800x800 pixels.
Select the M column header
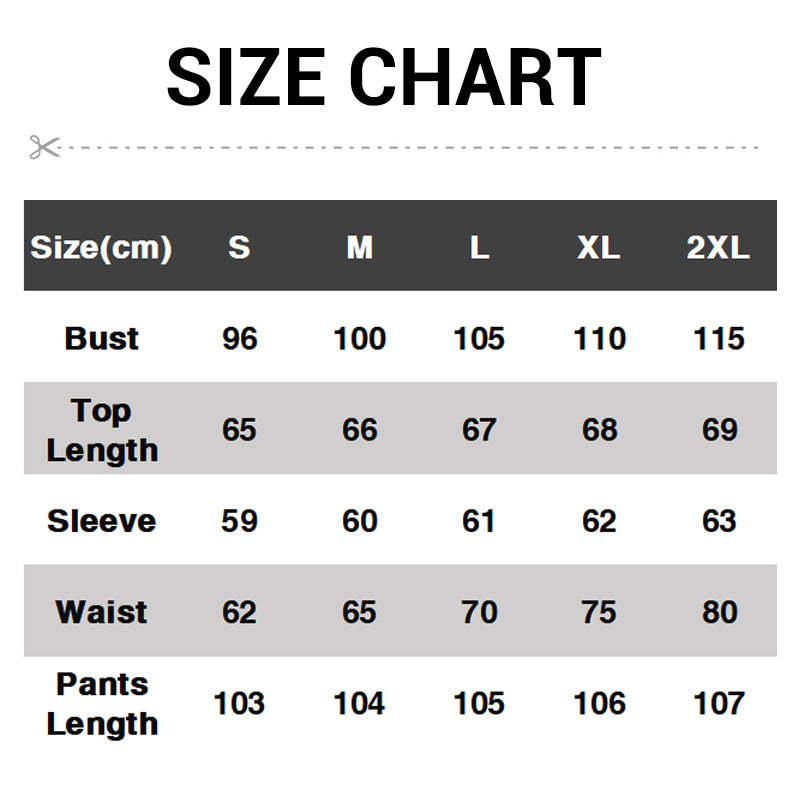[359, 247]
